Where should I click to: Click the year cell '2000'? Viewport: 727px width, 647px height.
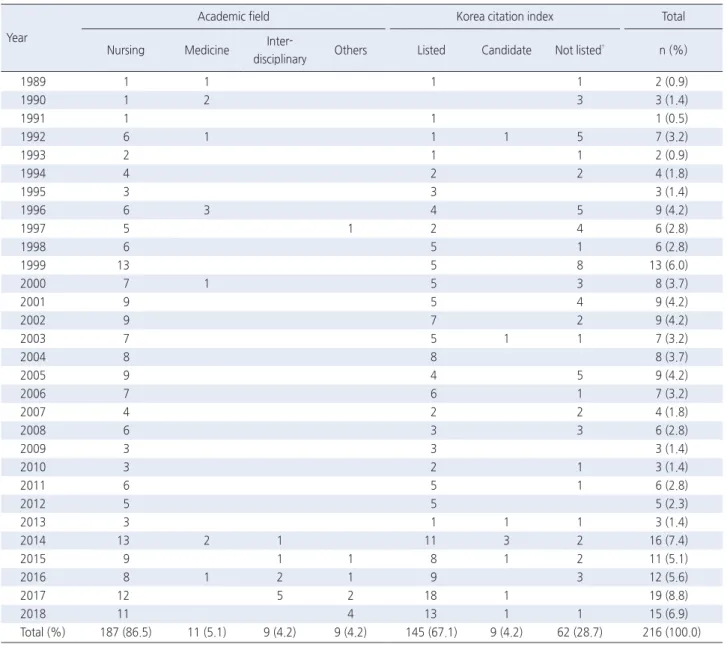[33, 283]
